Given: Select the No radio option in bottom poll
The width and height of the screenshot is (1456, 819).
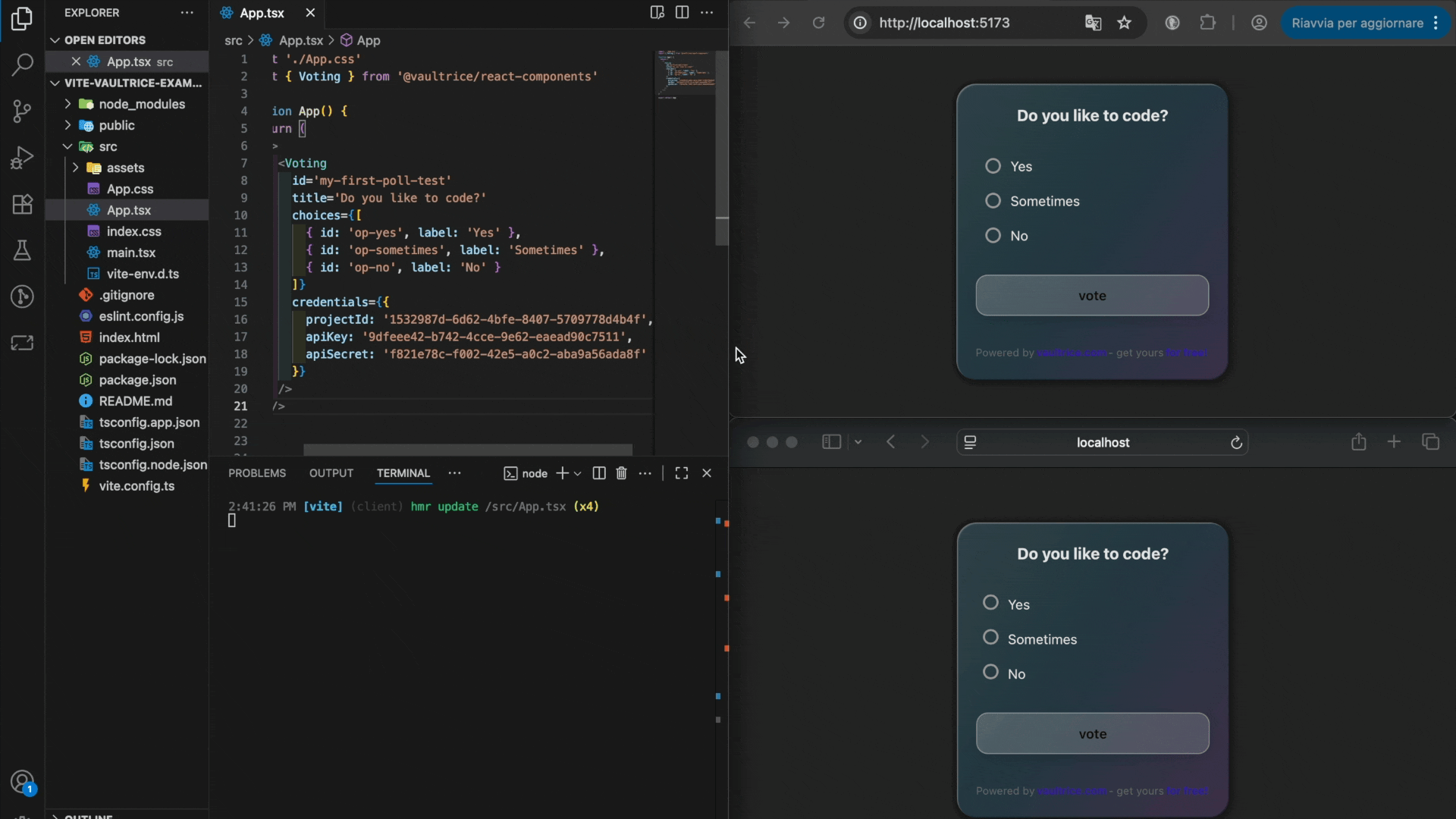Looking at the screenshot, I should pos(990,672).
